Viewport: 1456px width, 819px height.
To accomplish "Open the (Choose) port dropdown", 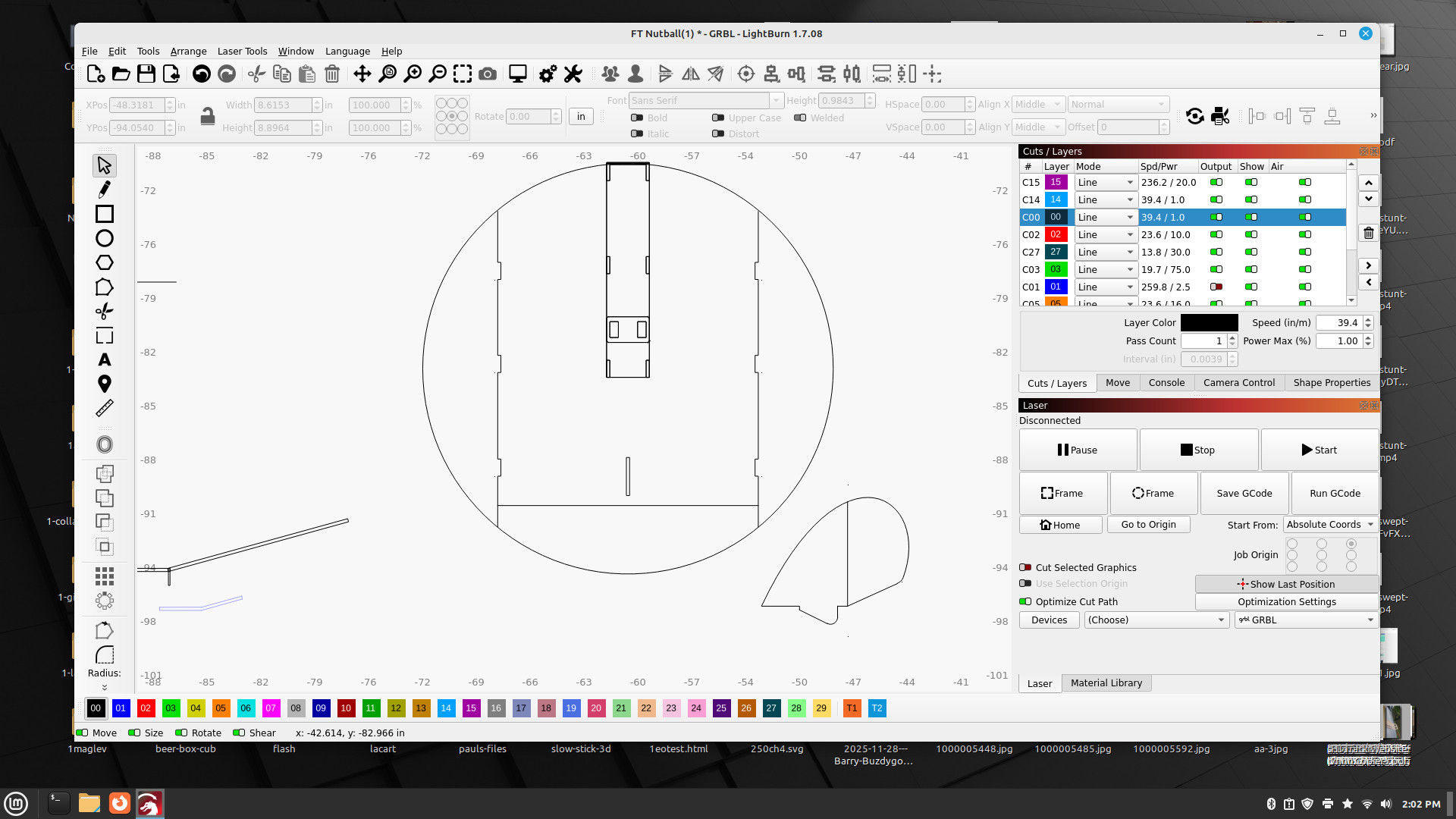I will [x=1156, y=620].
